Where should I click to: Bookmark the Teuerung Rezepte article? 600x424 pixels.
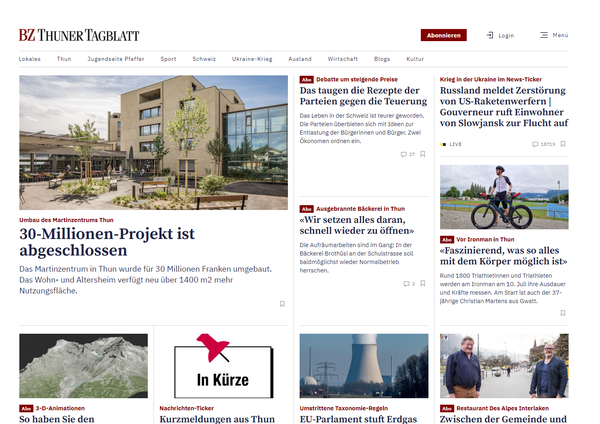click(x=422, y=154)
